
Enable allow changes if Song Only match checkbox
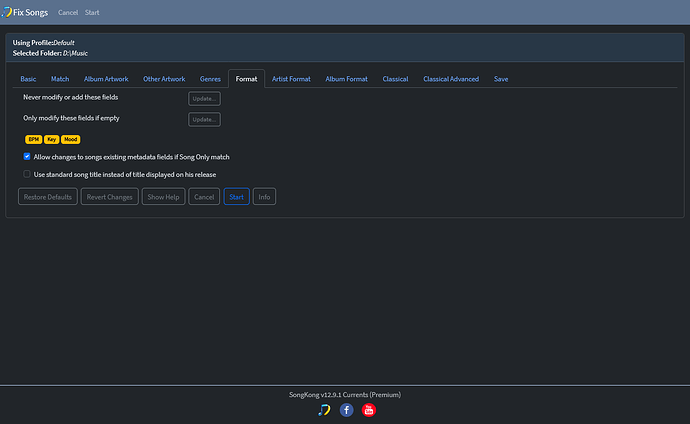point(27,157)
